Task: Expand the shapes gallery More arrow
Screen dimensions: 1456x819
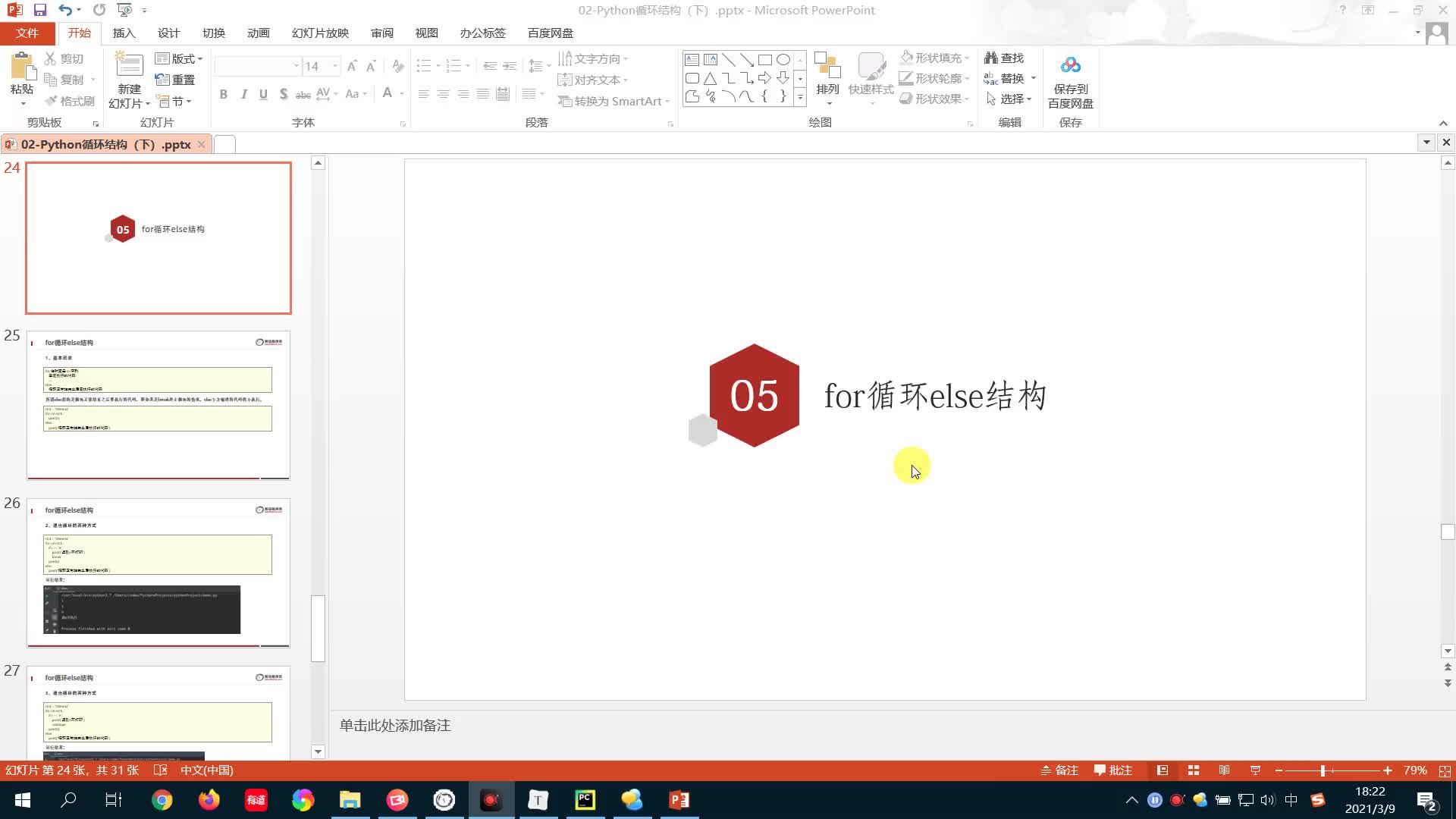Action: tap(800, 97)
